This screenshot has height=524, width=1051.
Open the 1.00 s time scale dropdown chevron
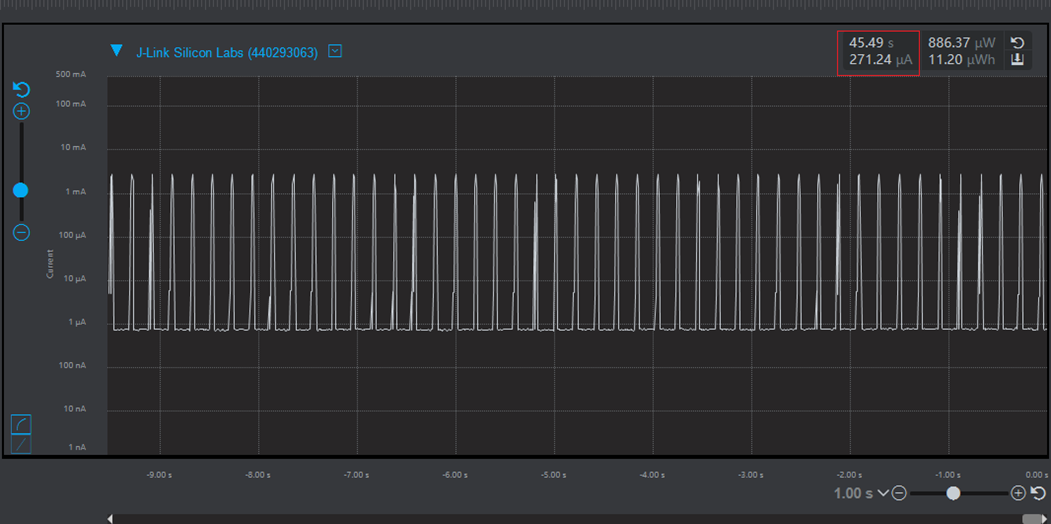coord(883,493)
